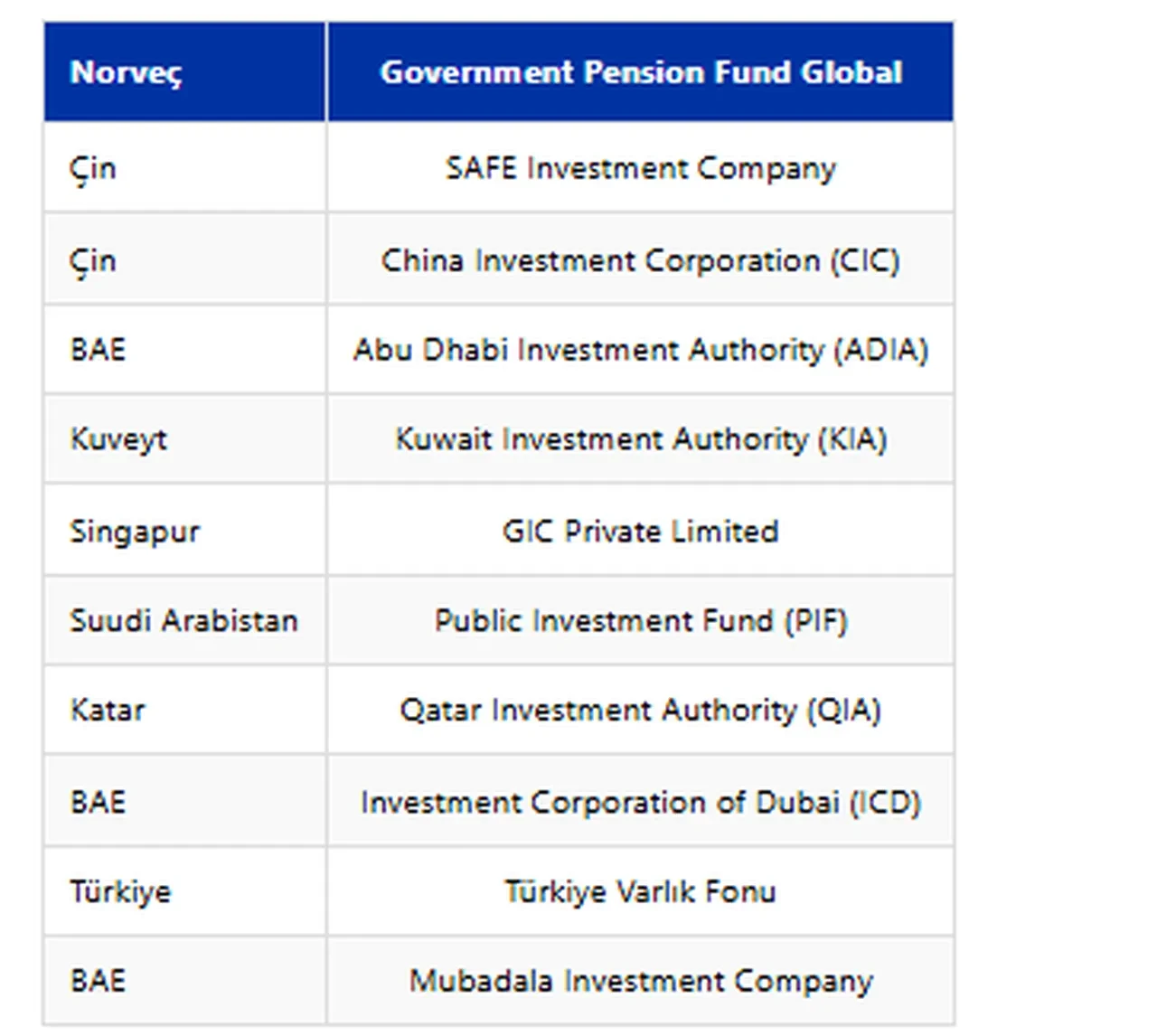
Task: Click GIC Private Limited cell
Action: (640, 531)
